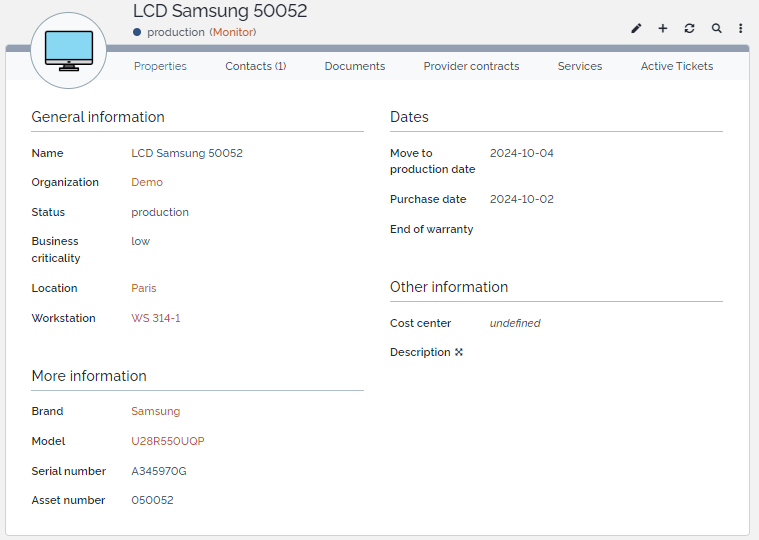The width and height of the screenshot is (759, 540).
Task: Open the Demo organization link
Action: click(147, 182)
